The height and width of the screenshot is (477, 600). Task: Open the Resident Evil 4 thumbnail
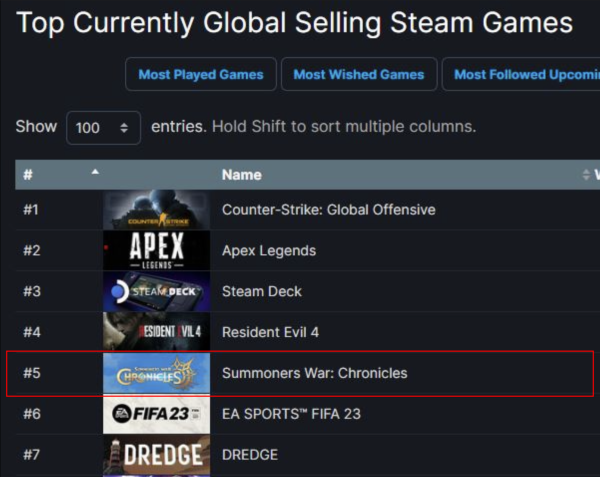(156, 332)
